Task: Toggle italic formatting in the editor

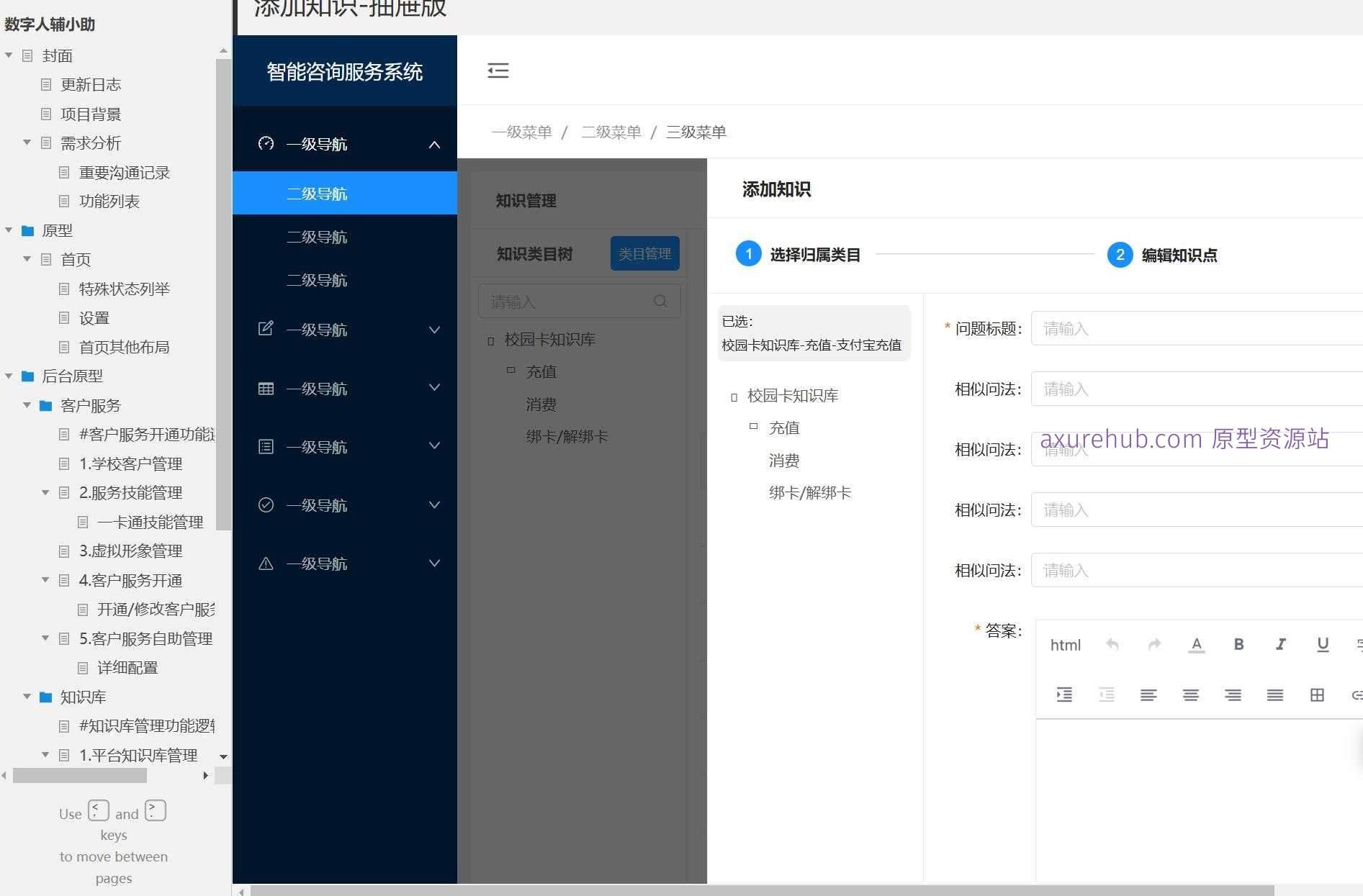Action: point(1280,644)
